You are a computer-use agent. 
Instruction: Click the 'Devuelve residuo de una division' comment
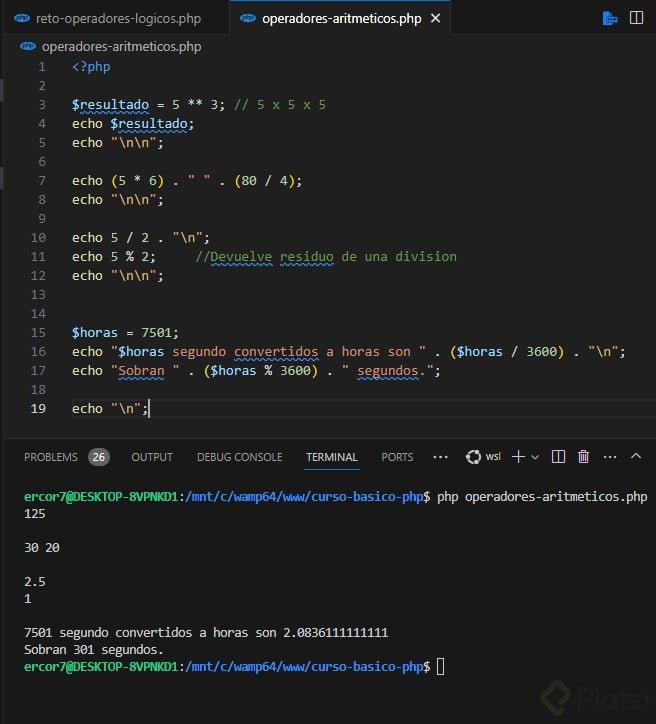click(x=326, y=257)
